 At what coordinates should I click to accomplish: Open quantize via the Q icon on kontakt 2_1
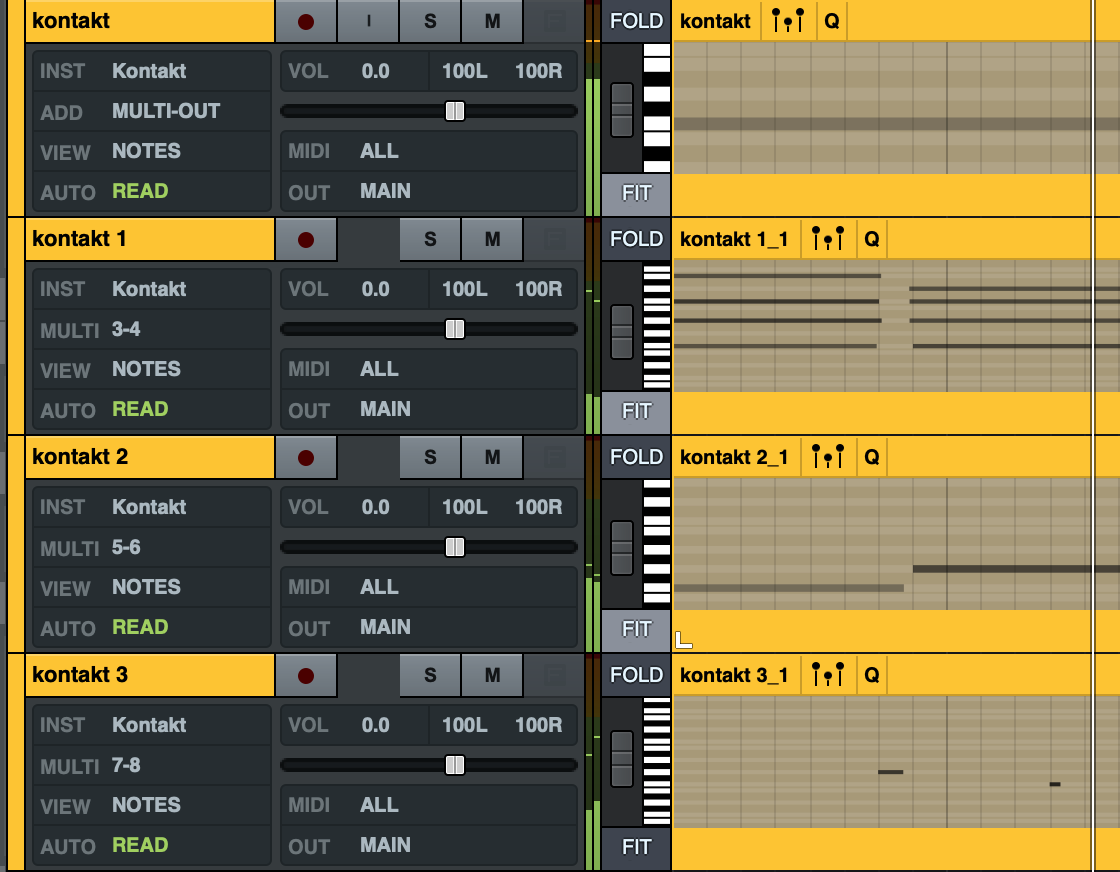click(x=871, y=457)
